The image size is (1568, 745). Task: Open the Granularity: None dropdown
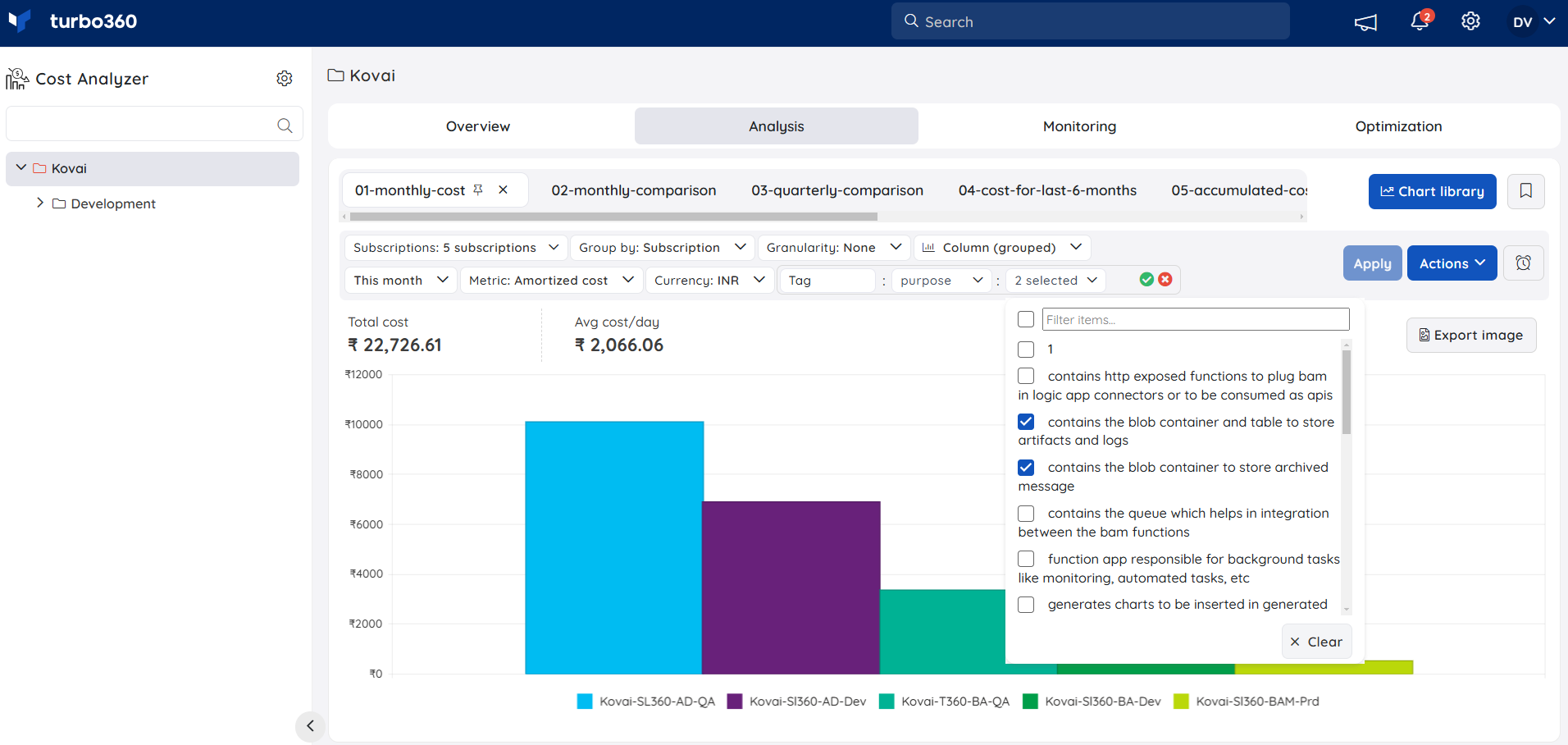click(833, 248)
